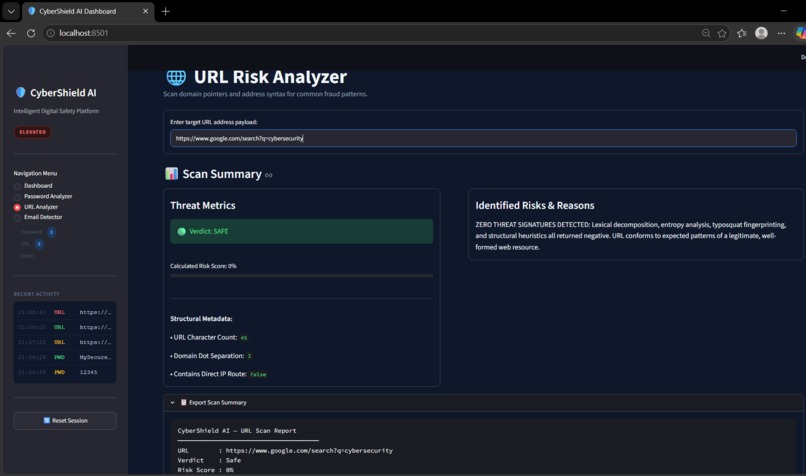This screenshot has height=476, width=806.
Task: Reload the localhost page
Action: [31, 33]
